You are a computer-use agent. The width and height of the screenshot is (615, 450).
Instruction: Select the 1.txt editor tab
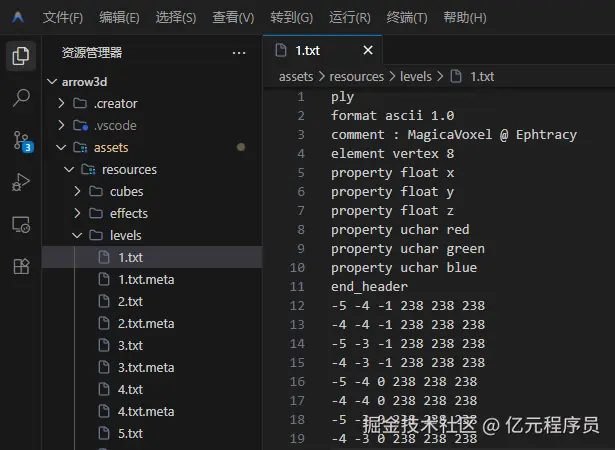coord(322,50)
